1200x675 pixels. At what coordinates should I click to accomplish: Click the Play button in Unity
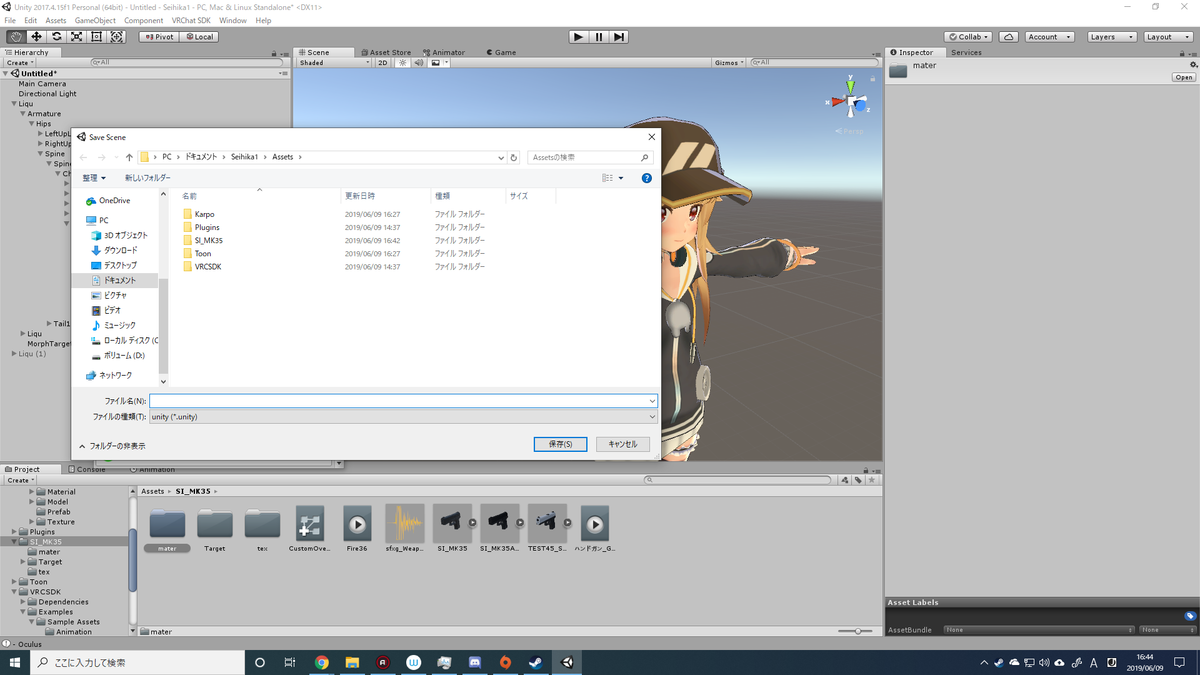578,37
